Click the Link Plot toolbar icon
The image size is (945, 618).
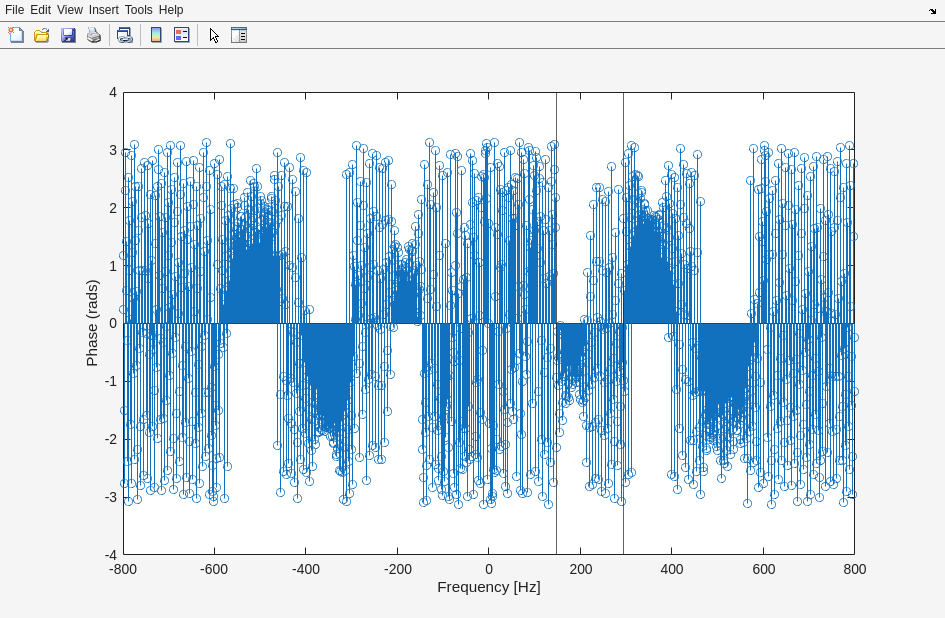point(124,35)
